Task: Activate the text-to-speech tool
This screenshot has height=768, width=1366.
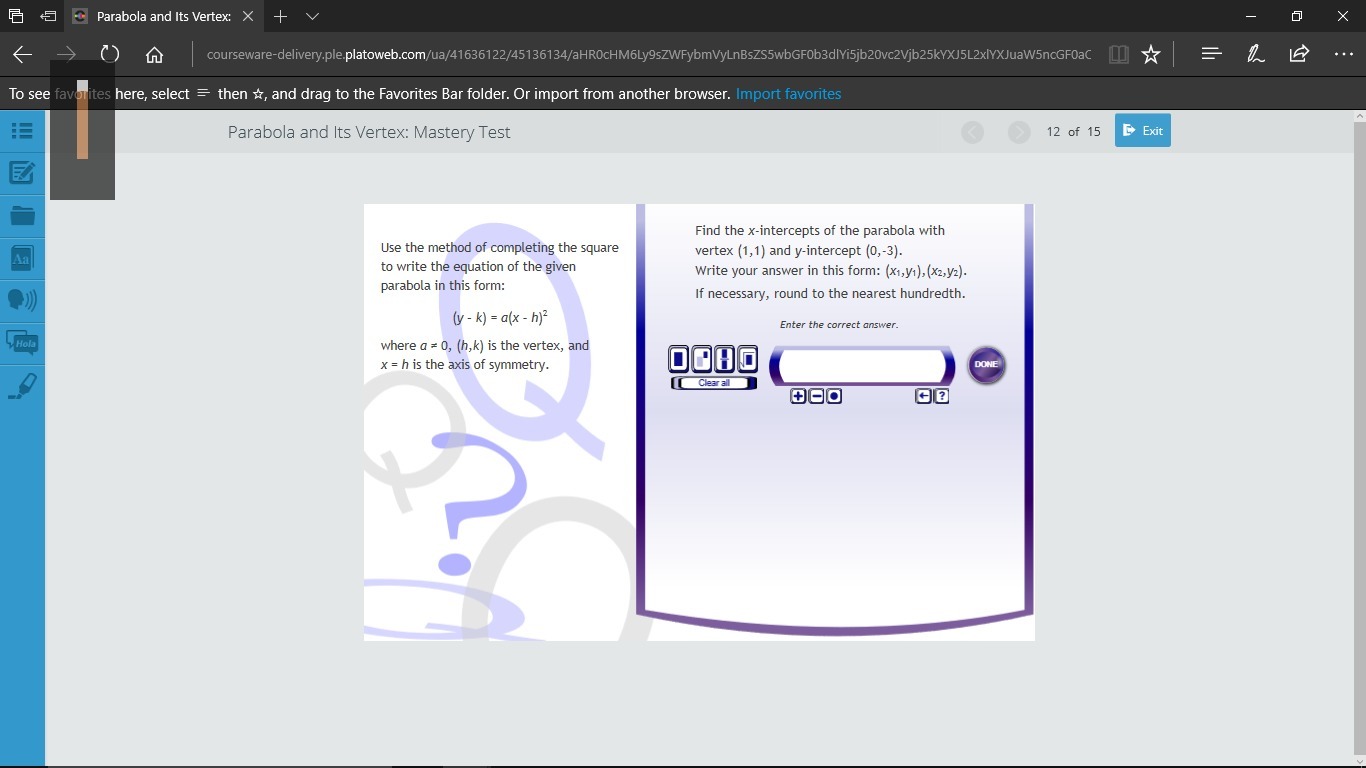Action: click(22, 300)
